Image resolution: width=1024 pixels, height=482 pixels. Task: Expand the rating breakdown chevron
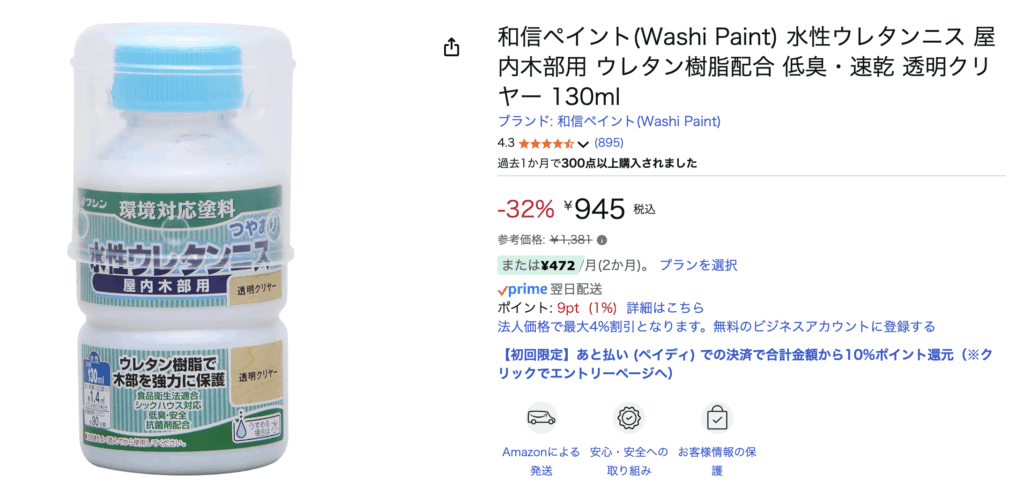pos(584,145)
